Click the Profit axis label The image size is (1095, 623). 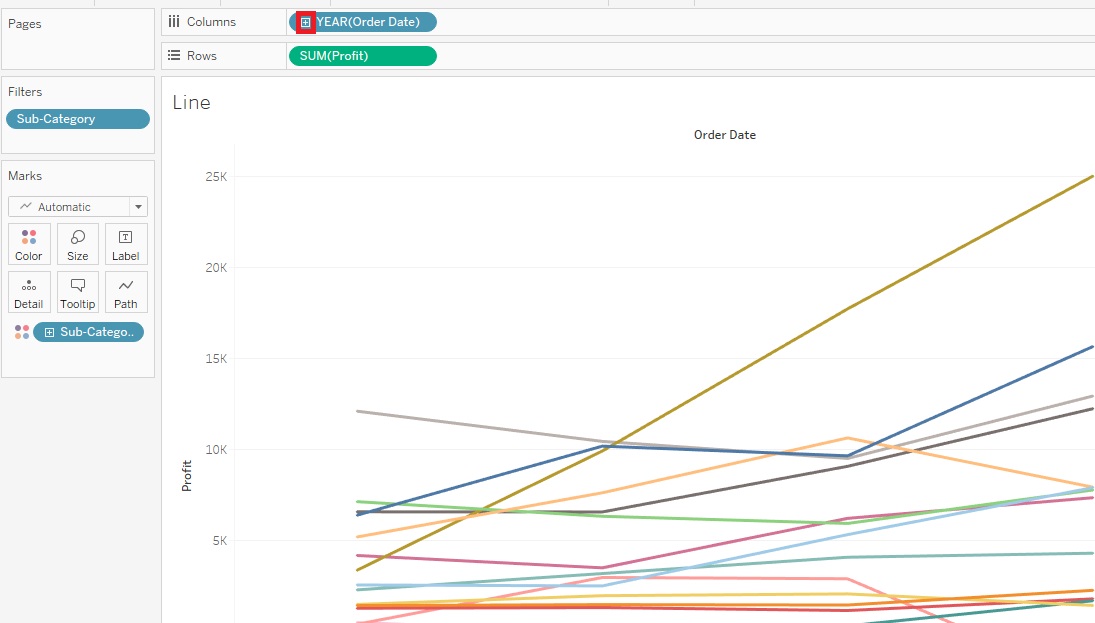186,476
